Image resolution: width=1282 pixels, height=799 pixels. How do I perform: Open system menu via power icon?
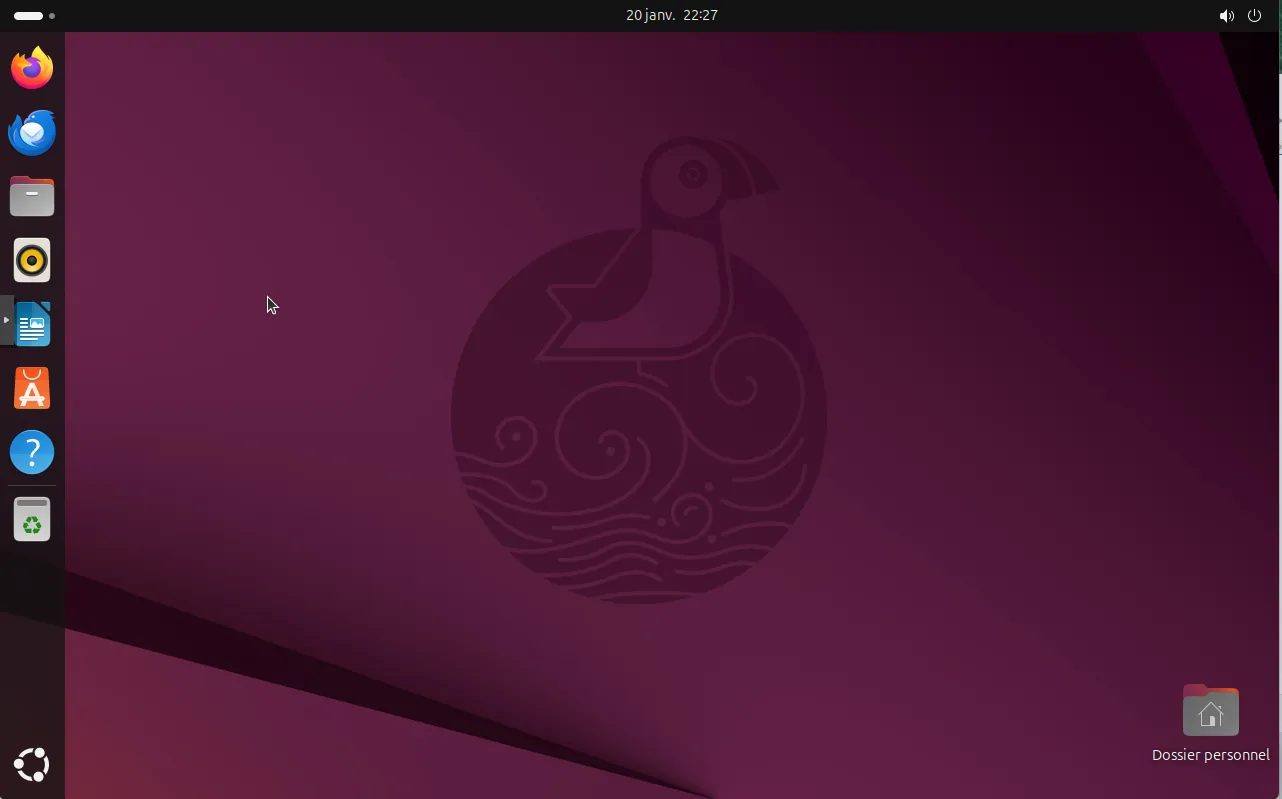(x=1254, y=16)
